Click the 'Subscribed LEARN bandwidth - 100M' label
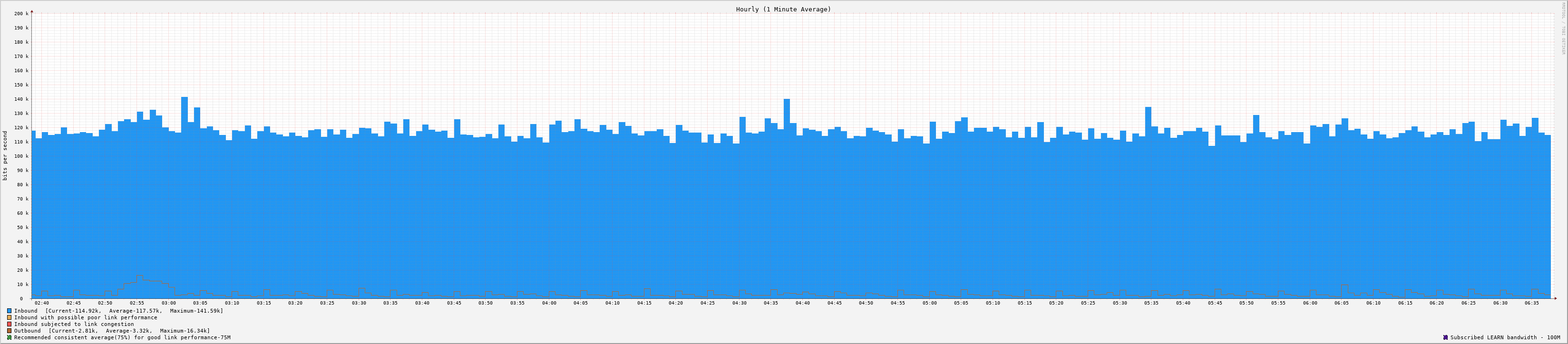 [x=1505, y=337]
